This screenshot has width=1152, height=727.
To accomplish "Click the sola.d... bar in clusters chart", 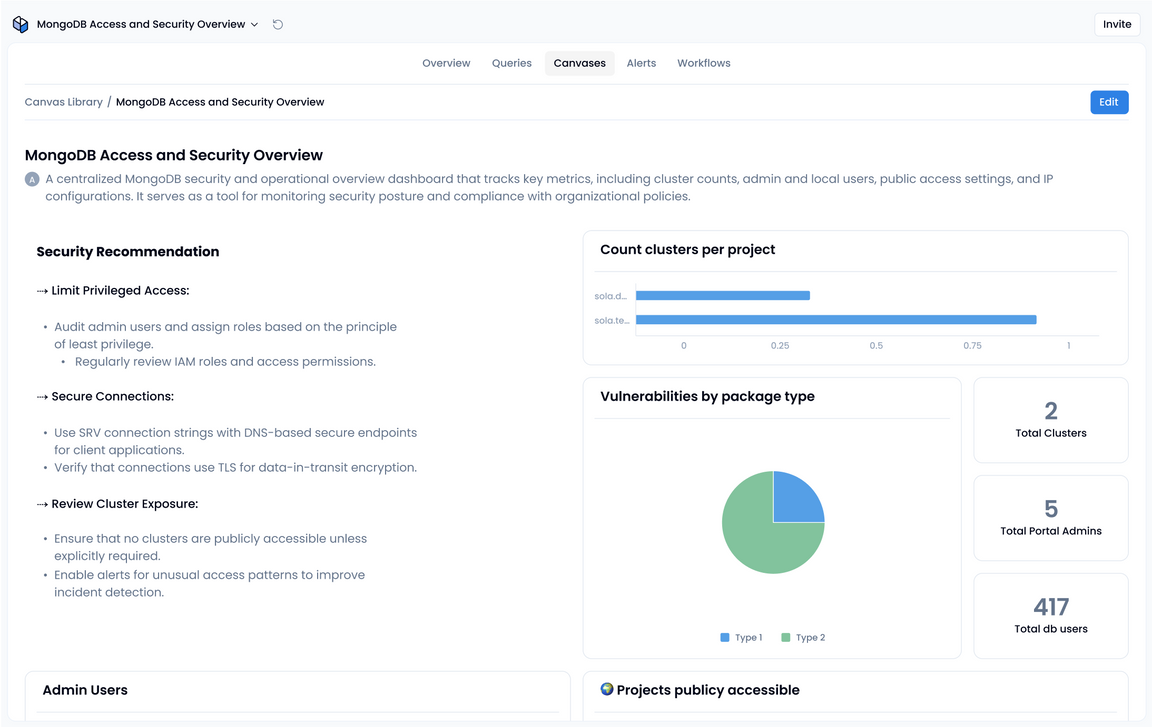I will click(723, 296).
